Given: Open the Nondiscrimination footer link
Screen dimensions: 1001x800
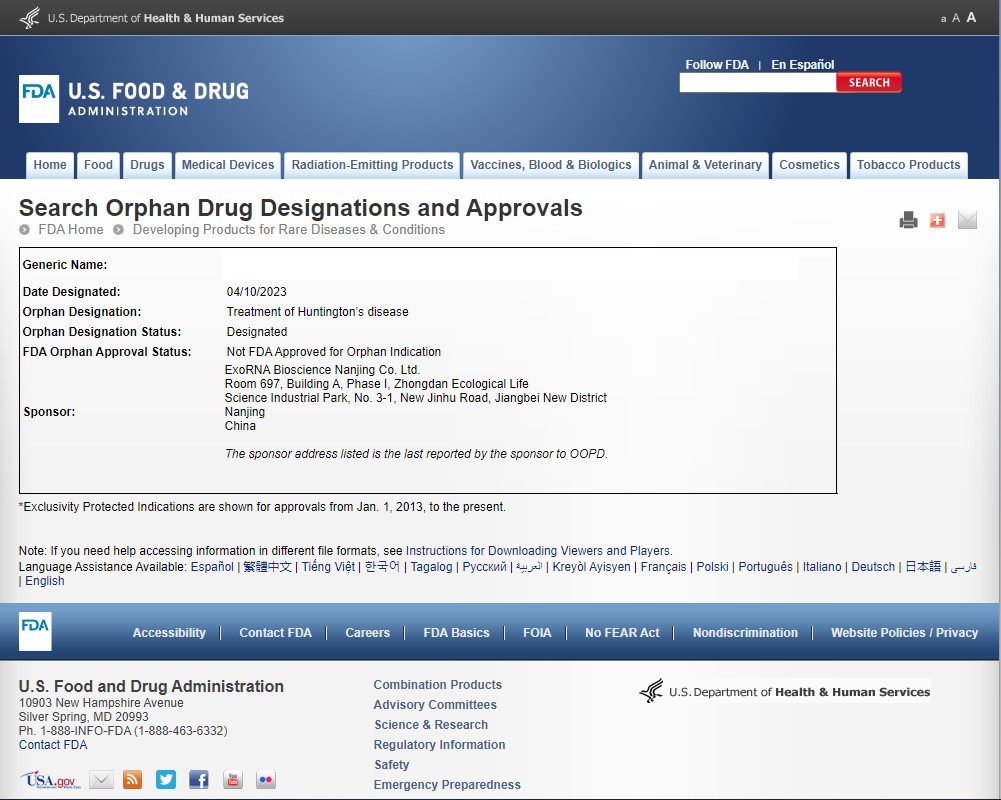Looking at the screenshot, I should [745, 633].
